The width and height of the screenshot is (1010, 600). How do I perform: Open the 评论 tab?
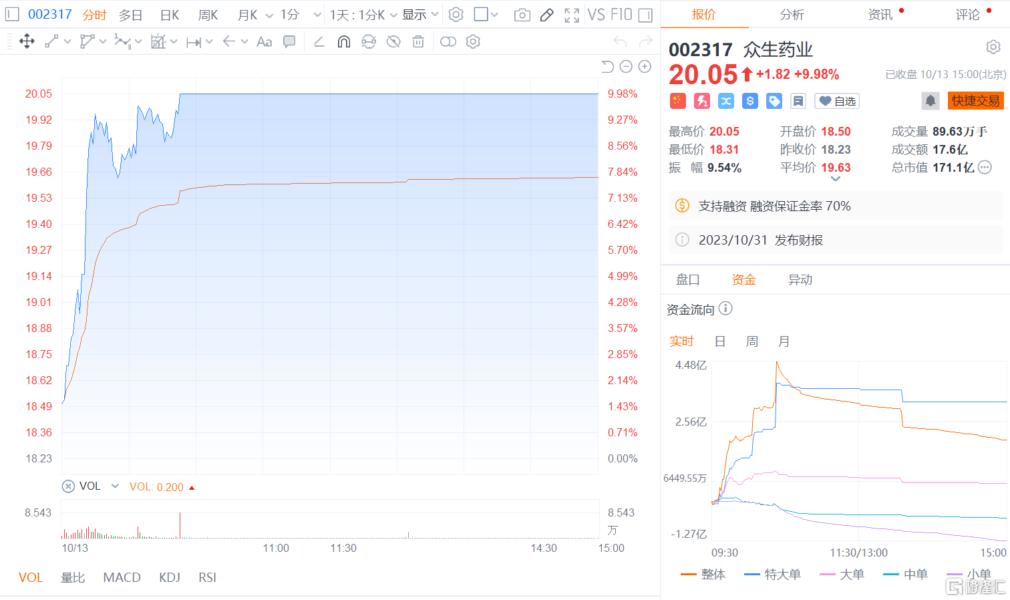point(967,14)
